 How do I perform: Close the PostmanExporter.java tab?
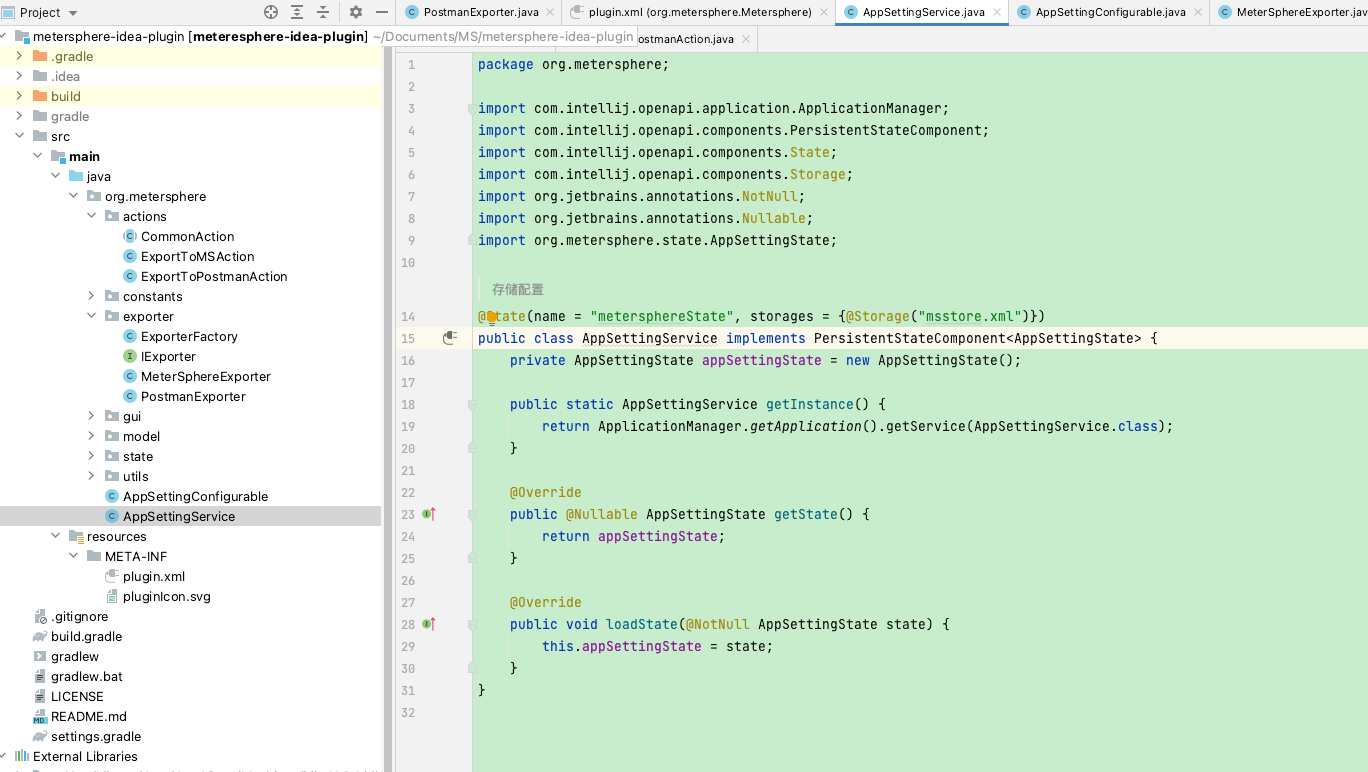[x=549, y=12]
